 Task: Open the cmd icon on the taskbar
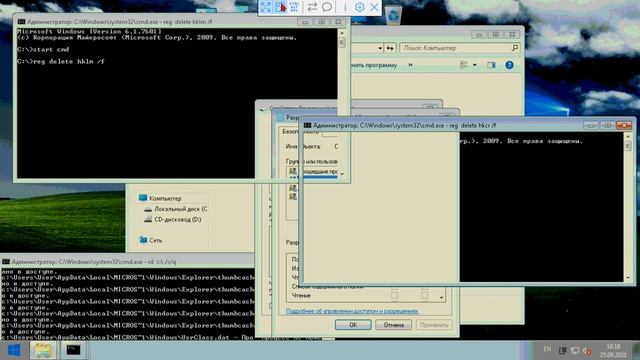pyautogui.click(x=73, y=350)
